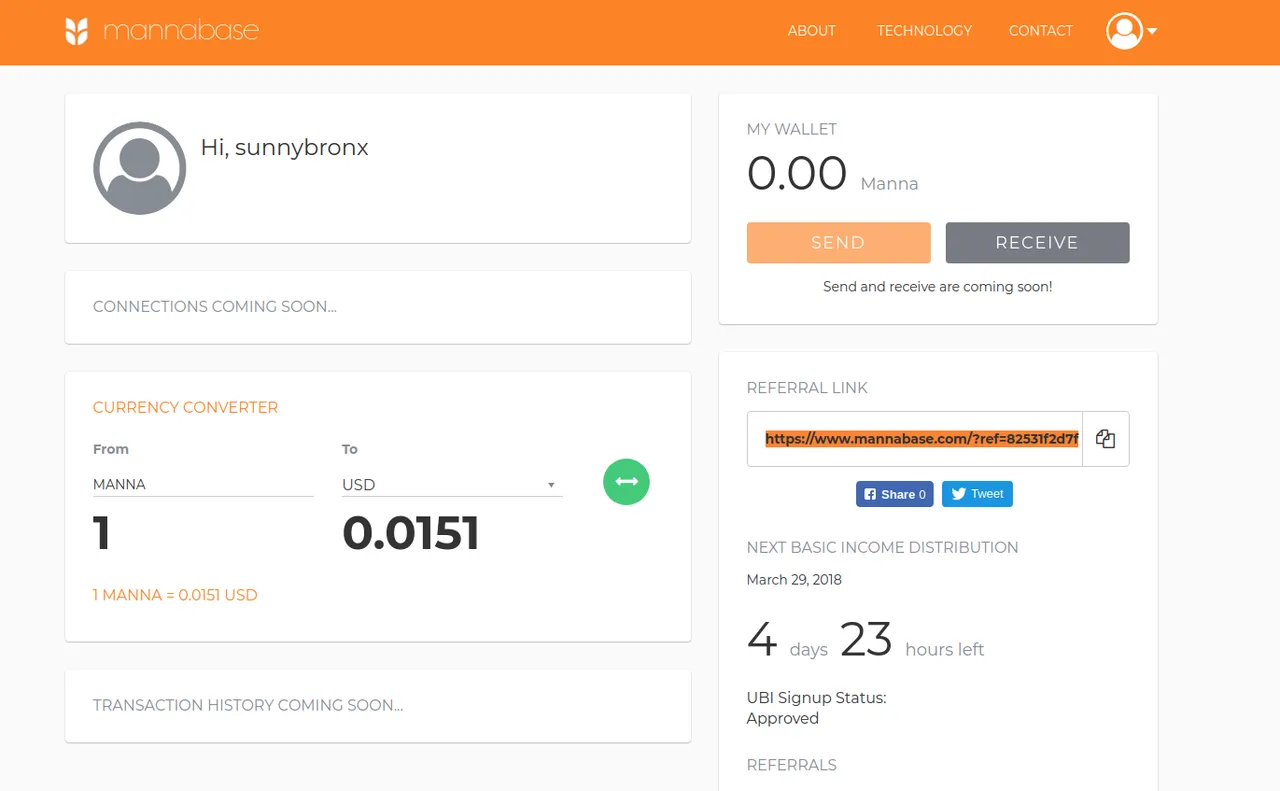Click the MANNA from-currency field

[203, 484]
